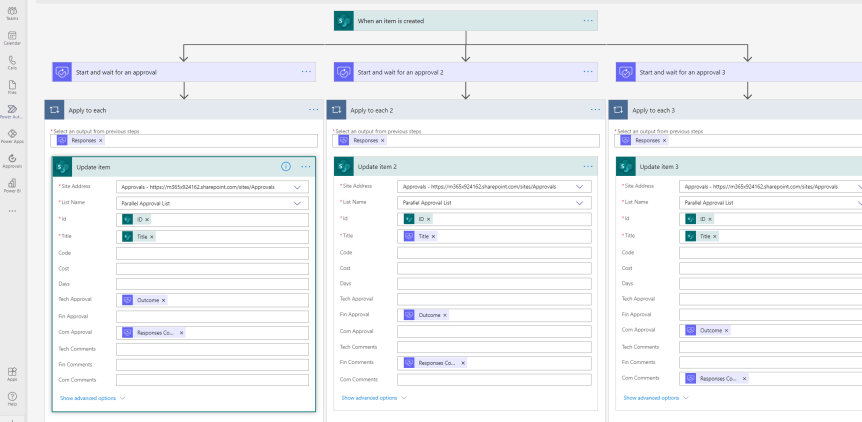Click the info icon on Update item
Screen dimensions: 862x422
[x=285, y=166]
